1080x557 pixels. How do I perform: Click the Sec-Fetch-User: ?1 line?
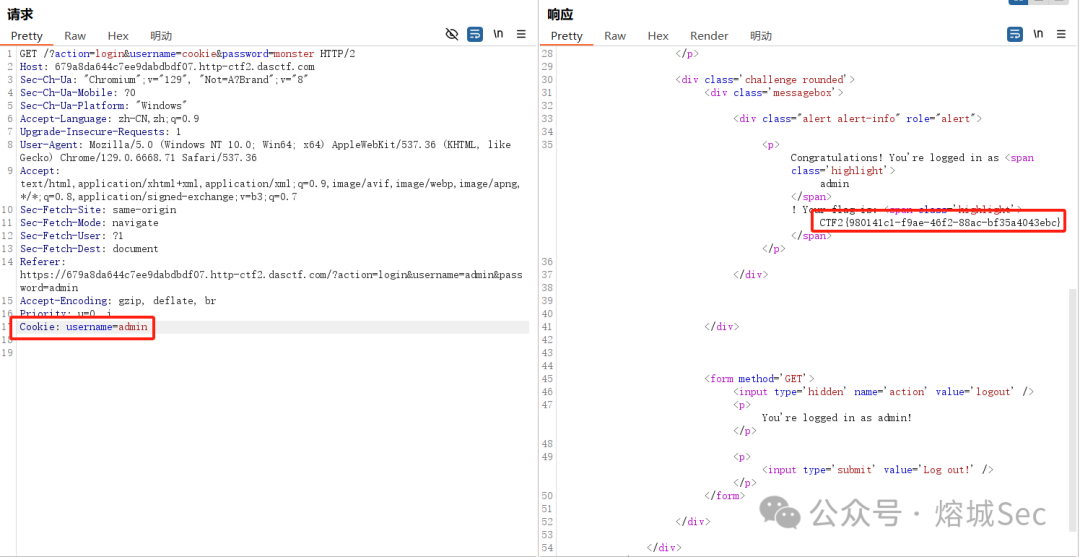72,236
